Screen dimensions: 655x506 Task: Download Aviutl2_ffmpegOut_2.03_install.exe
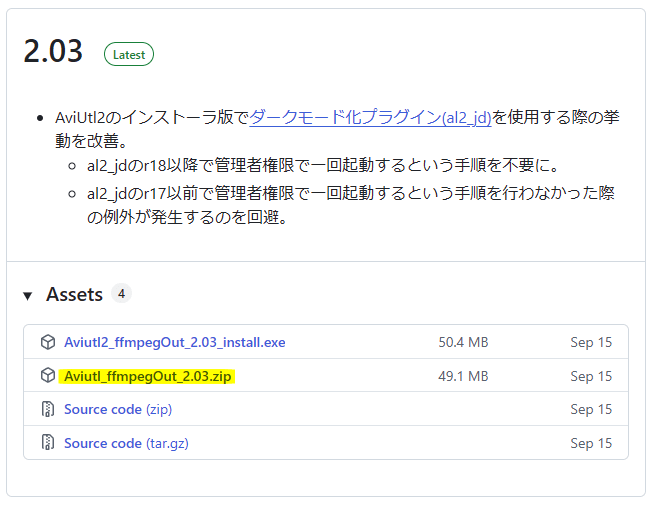(x=174, y=343)
